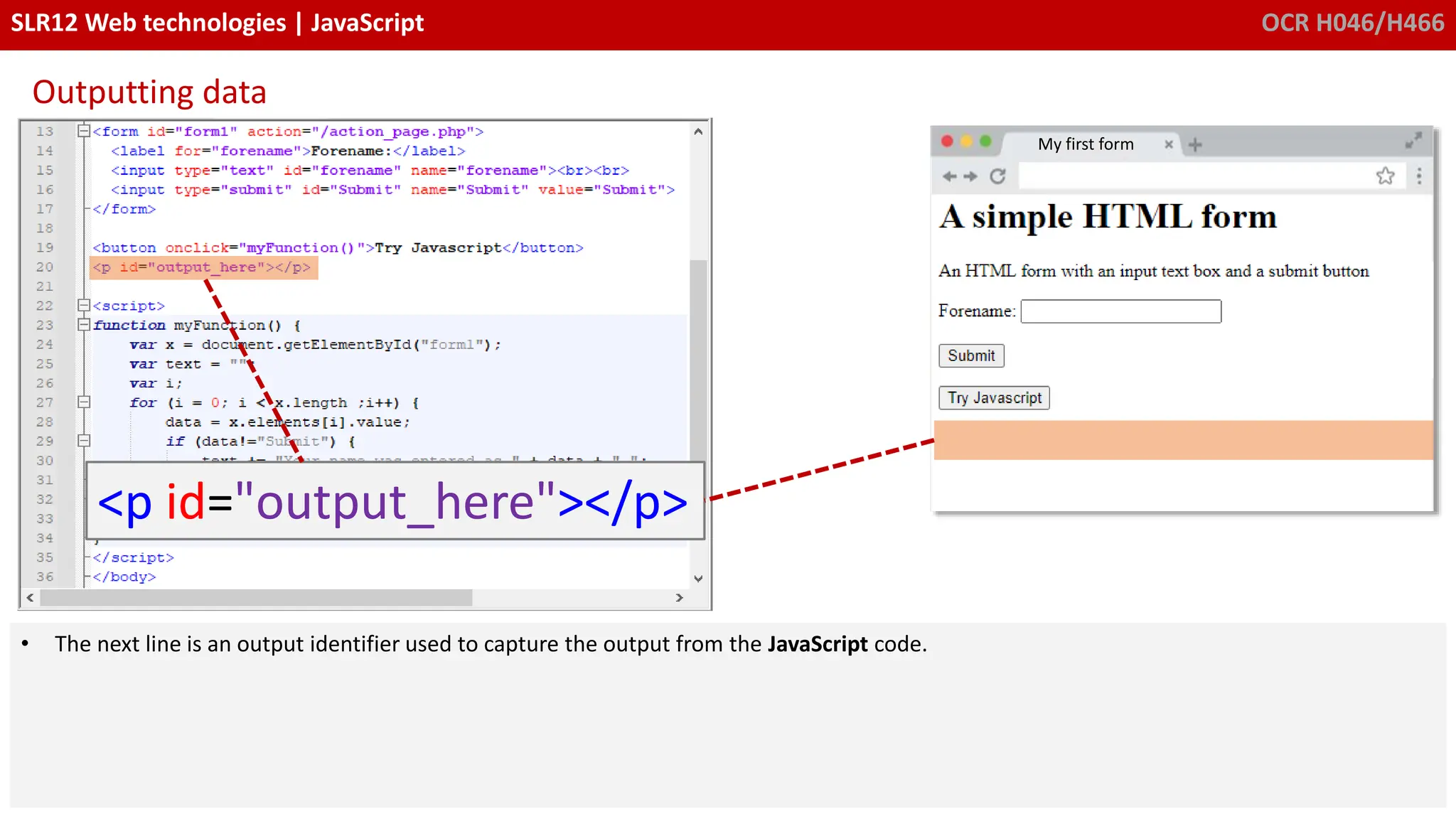
Task: Click line number 20 in the editor gutter
Action: (45, 267)
